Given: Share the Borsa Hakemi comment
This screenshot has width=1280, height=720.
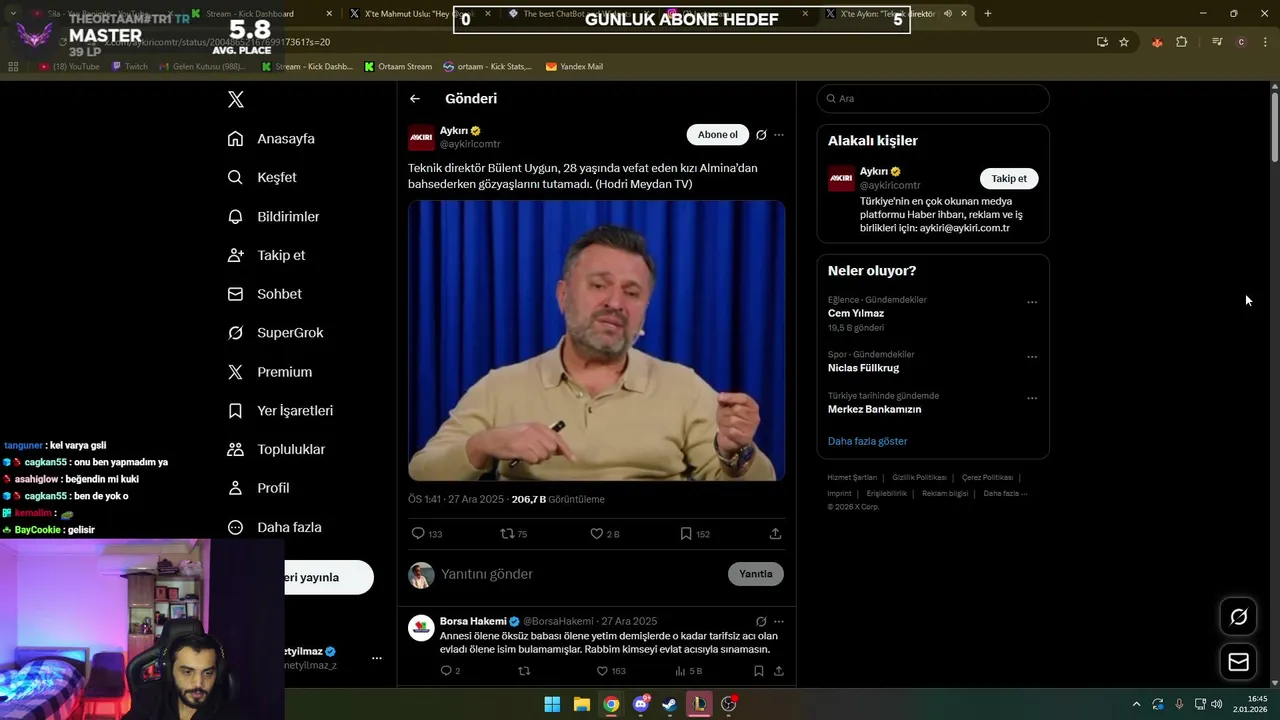Looking at the screenshot, I should tap(778, 671).
